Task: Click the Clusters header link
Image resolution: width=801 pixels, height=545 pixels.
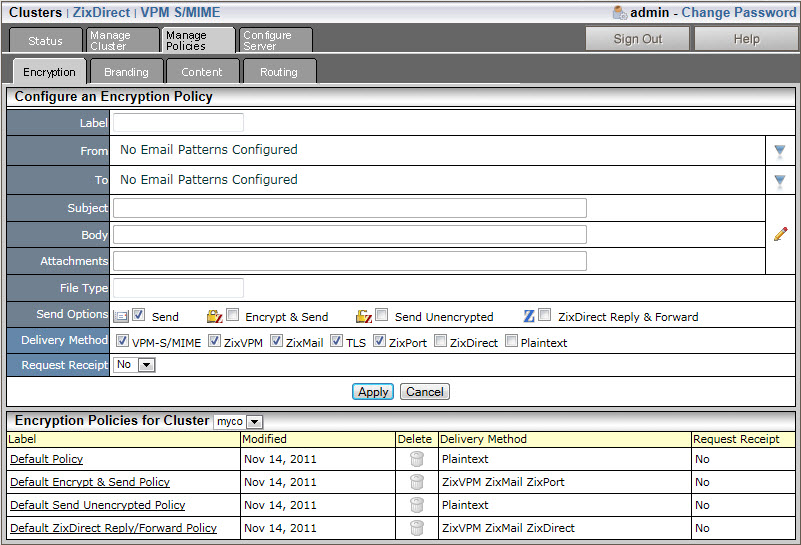Action: 35,12
